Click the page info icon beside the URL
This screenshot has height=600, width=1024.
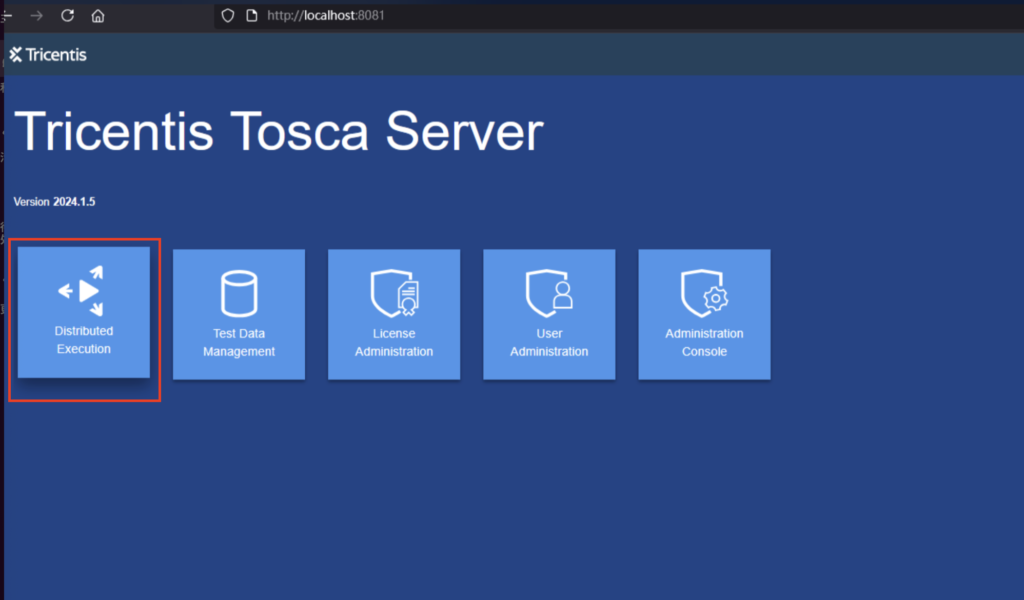(x=251, y=16)
